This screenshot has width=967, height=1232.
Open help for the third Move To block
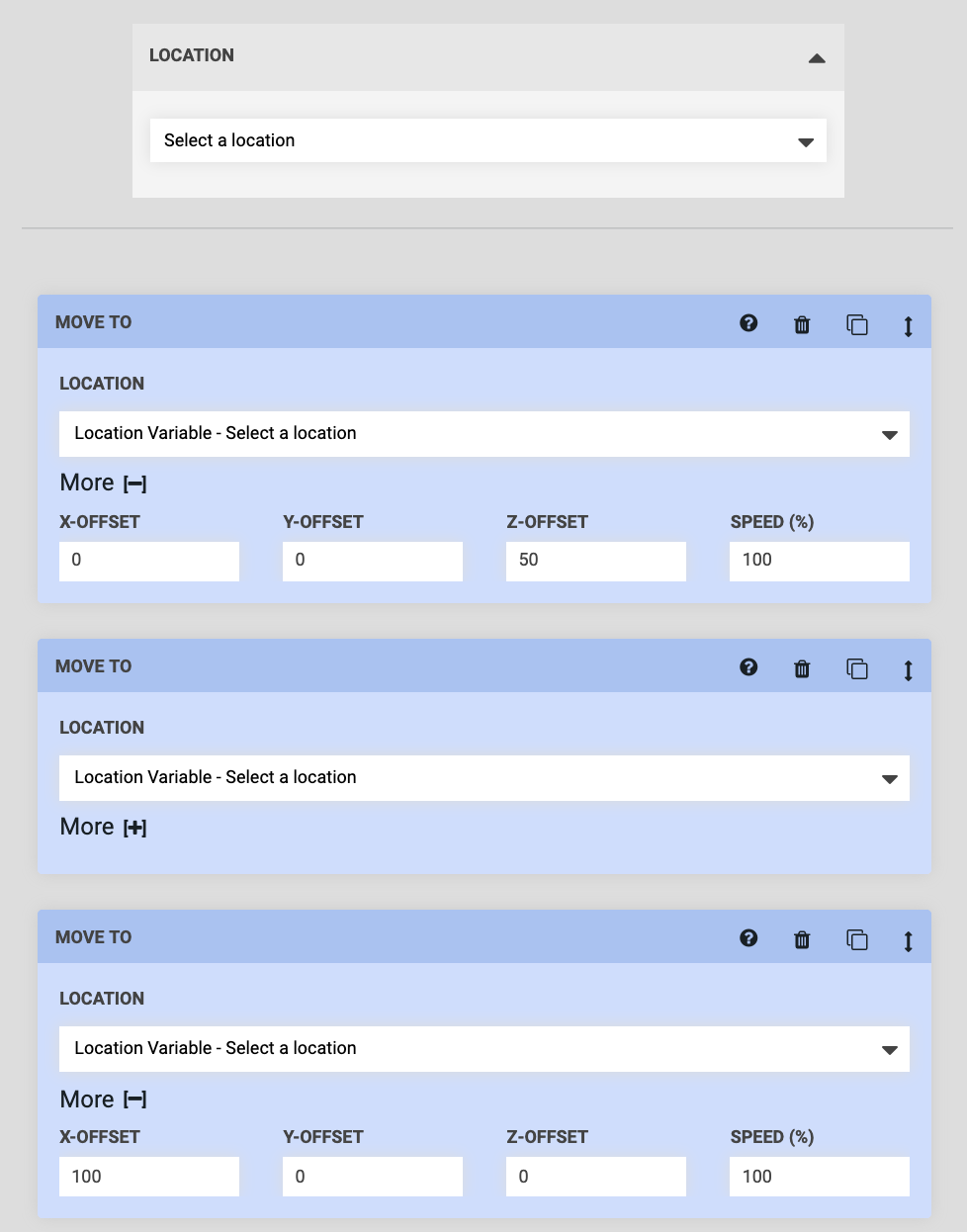coord(748,938)
